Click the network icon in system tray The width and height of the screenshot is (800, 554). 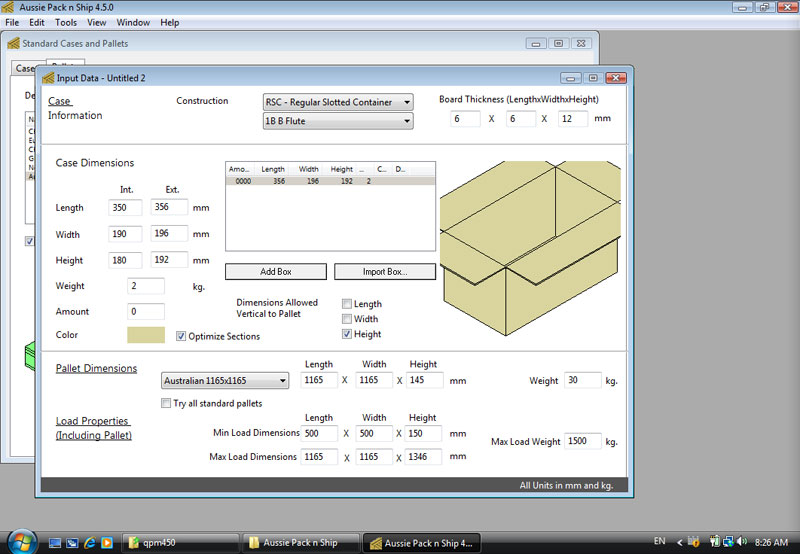pos(728,542)
